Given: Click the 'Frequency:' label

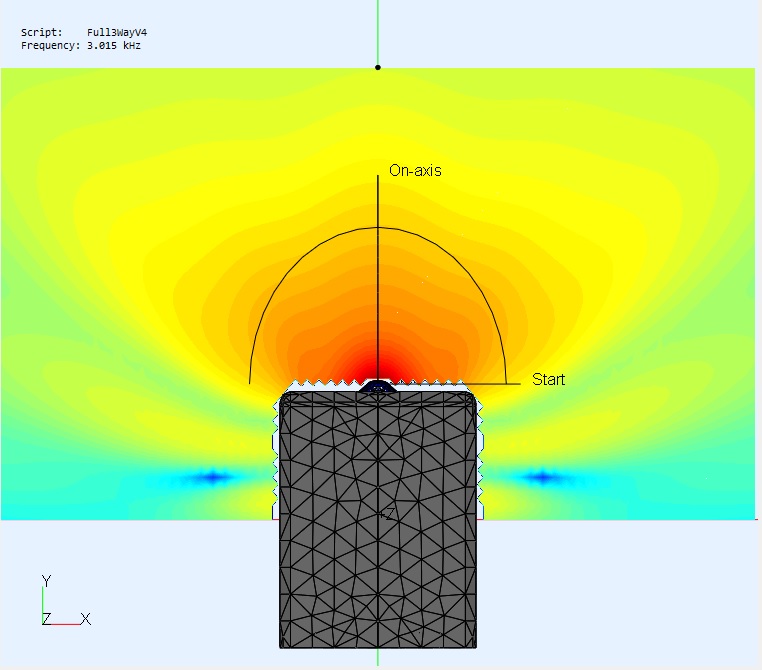Looking at the screenshot, I should [51, 46].
